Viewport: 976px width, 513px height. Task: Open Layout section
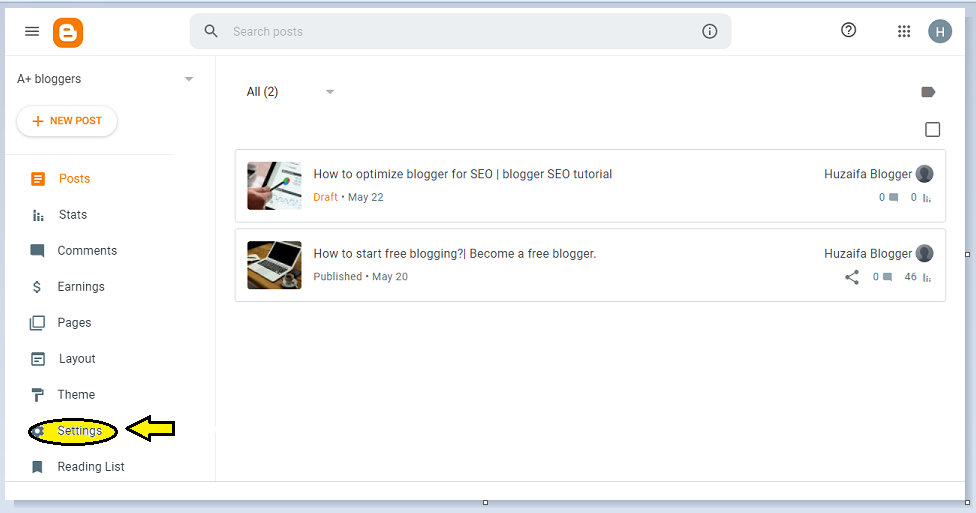tap(77, 359)
